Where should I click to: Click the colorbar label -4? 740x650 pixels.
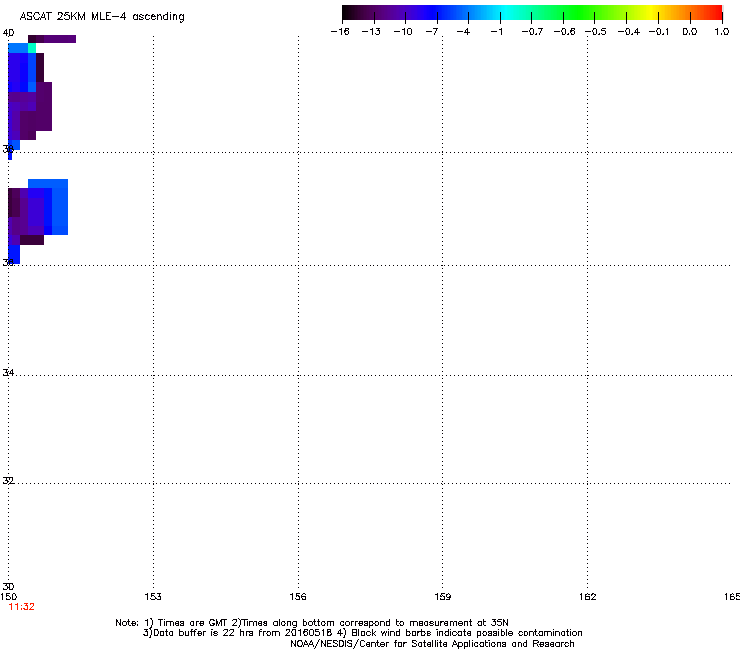coord(463,32)
